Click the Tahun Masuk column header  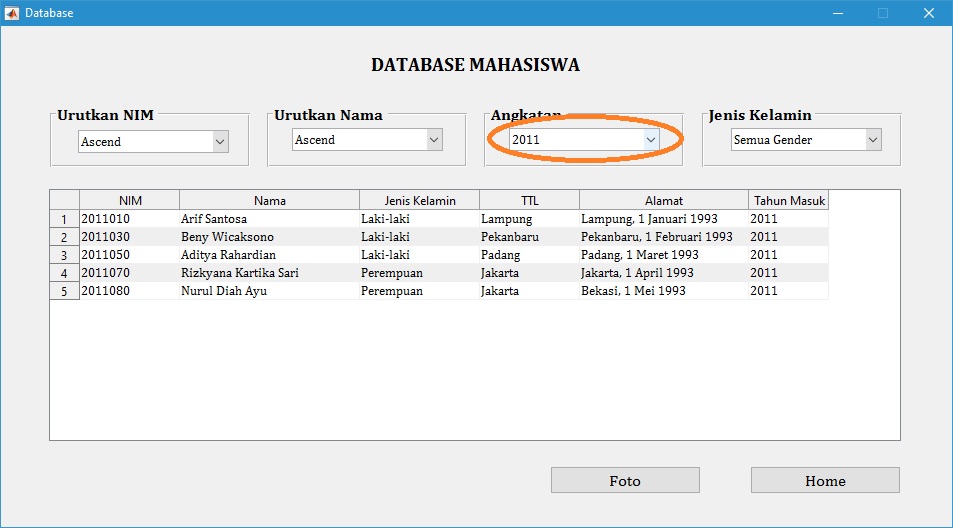(x=789, y=201)
